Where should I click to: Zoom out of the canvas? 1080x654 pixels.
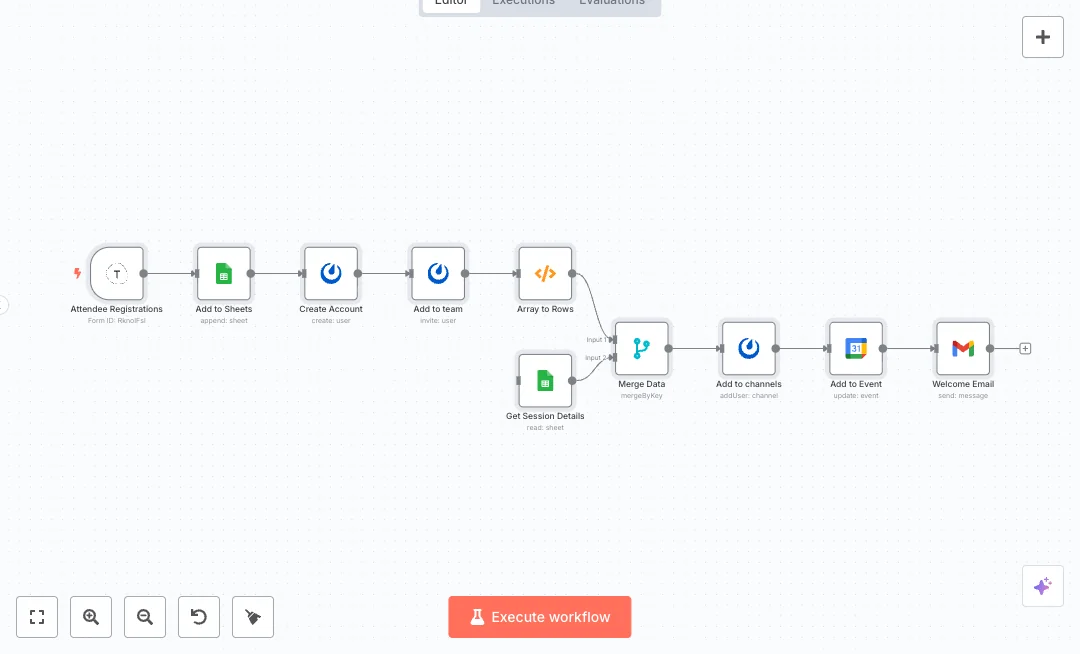click(x=145, y=617)
